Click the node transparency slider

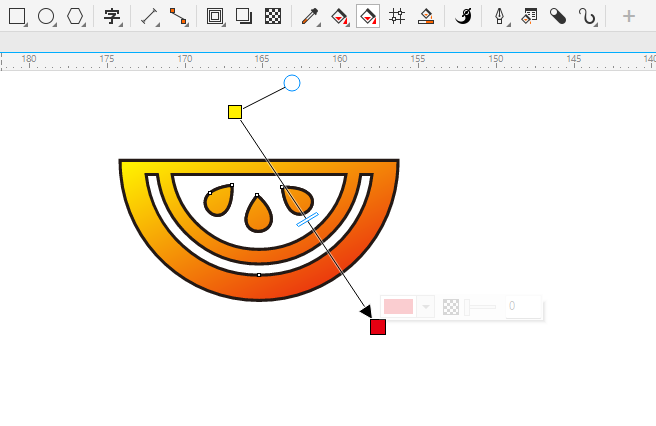click(480, 307)
